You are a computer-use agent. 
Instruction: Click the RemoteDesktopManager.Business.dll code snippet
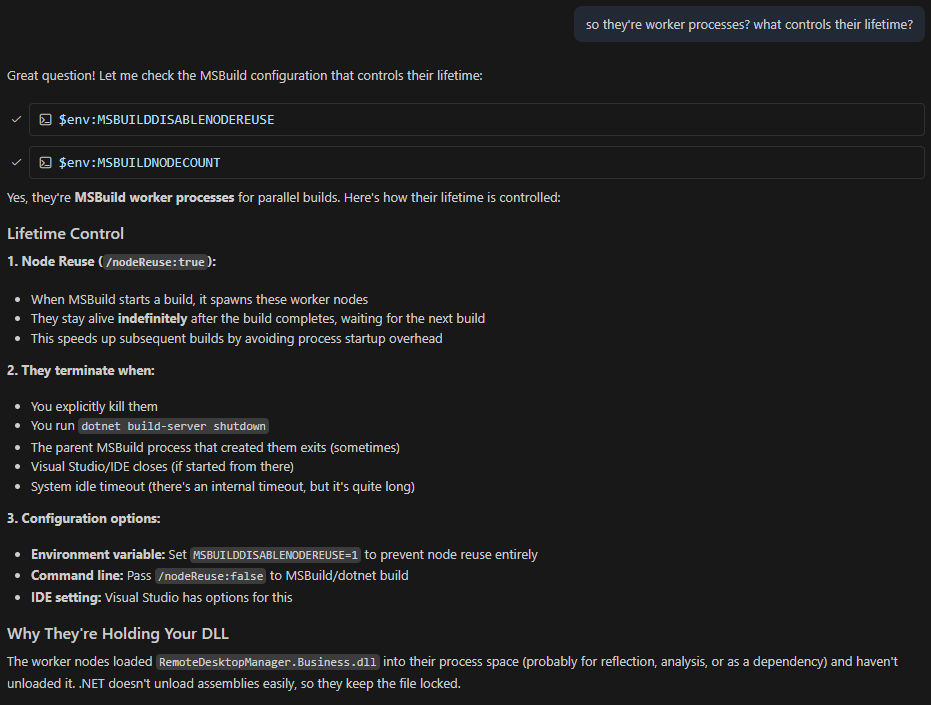(x=268, y=662)
